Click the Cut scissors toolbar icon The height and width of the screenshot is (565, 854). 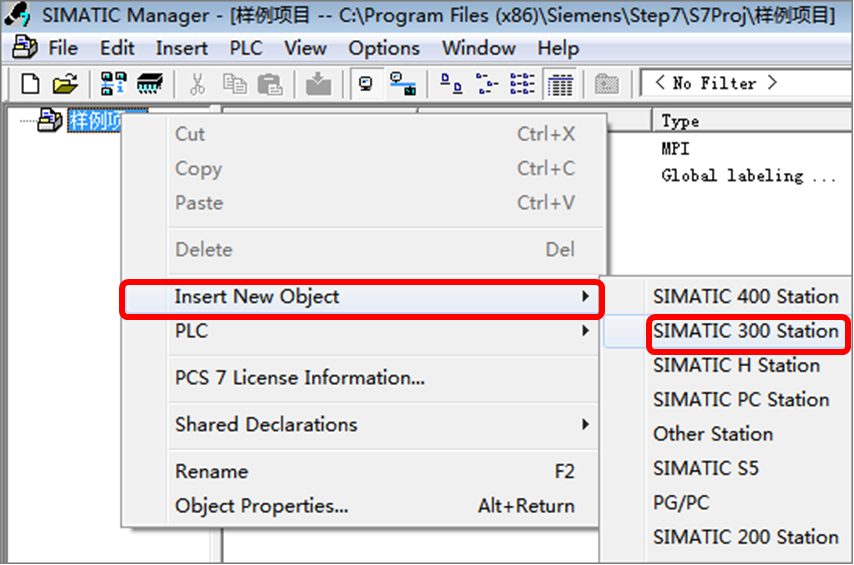pos(197,84)
